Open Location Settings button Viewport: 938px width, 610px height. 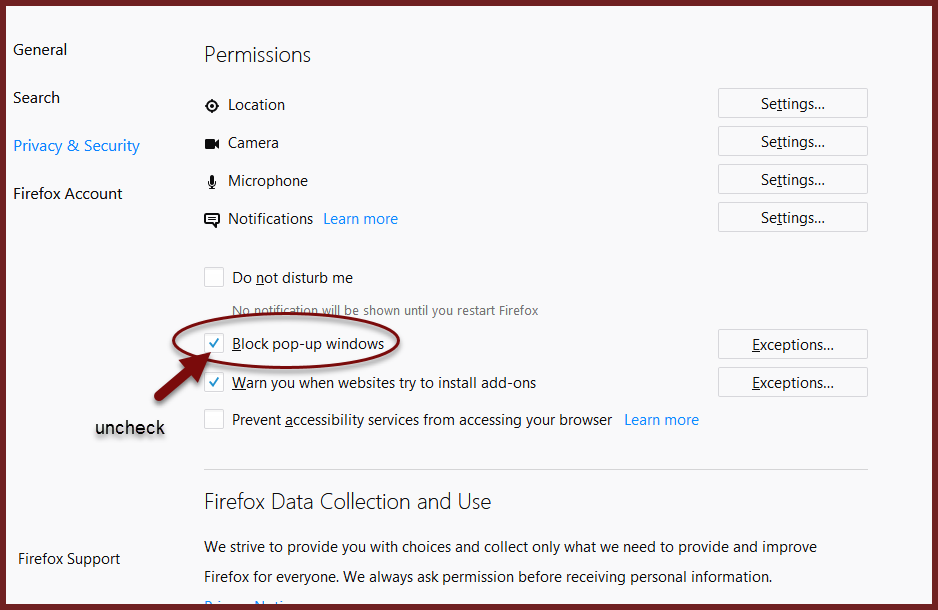(x=793, y=103)
